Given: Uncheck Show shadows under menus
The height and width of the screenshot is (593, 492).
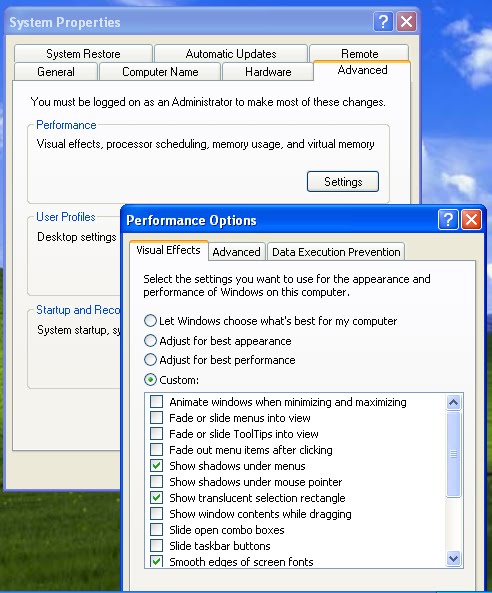Looking at the screenshot, I should (x=156, y=466).
